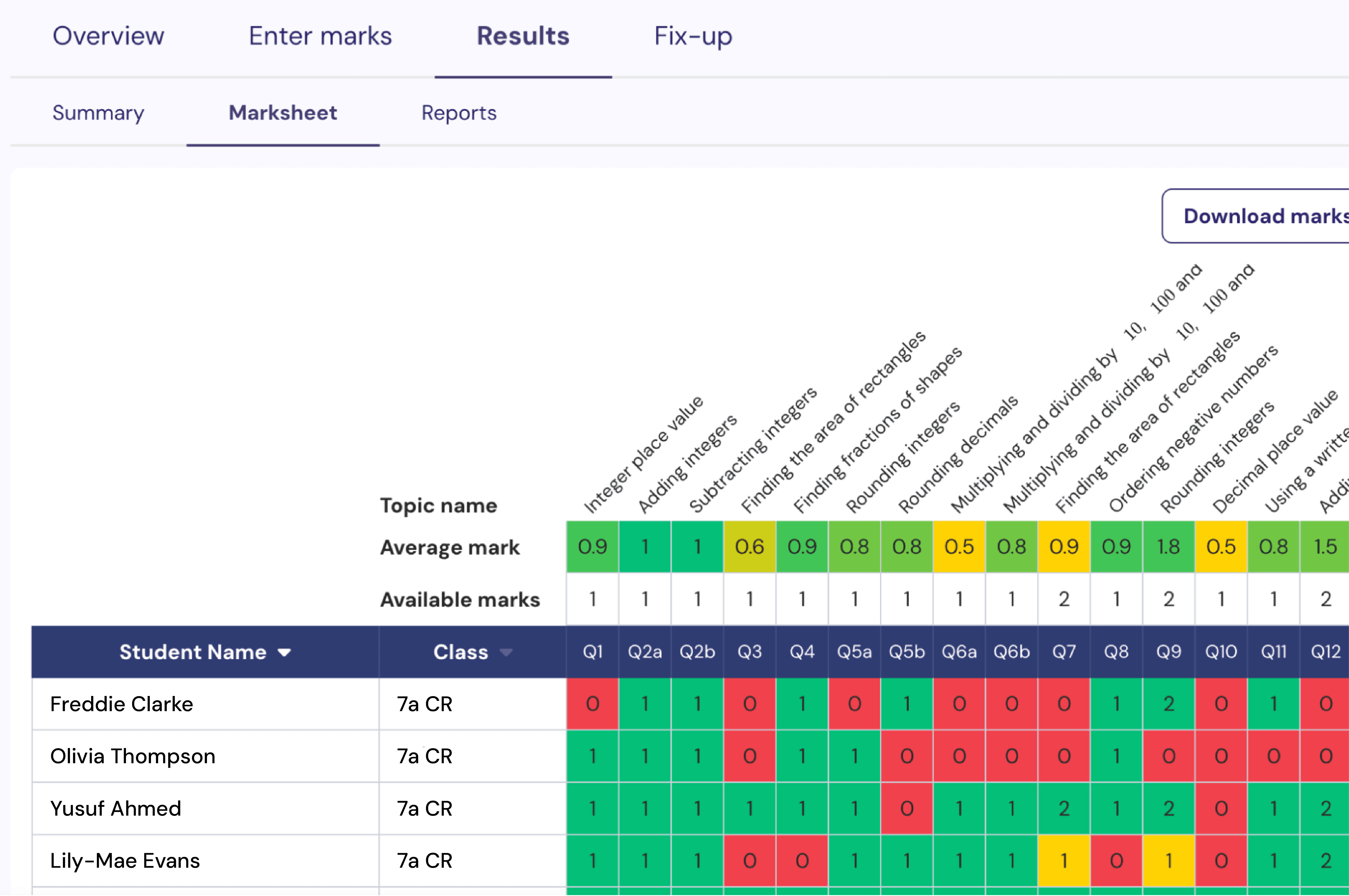Click Lily-Mae Evans's yellow Q7 mark
Viewport: 1349px width, 896px height.
(1064, 861)
